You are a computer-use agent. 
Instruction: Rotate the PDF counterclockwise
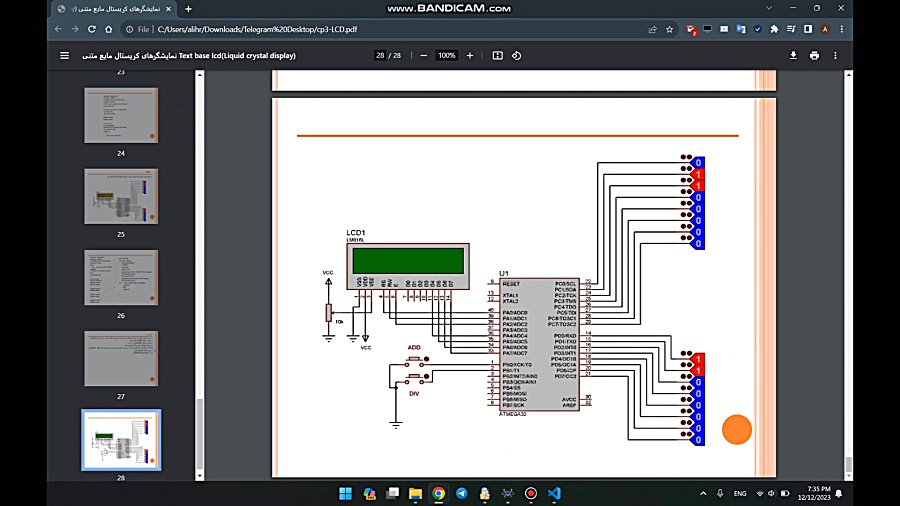(517, 56)
